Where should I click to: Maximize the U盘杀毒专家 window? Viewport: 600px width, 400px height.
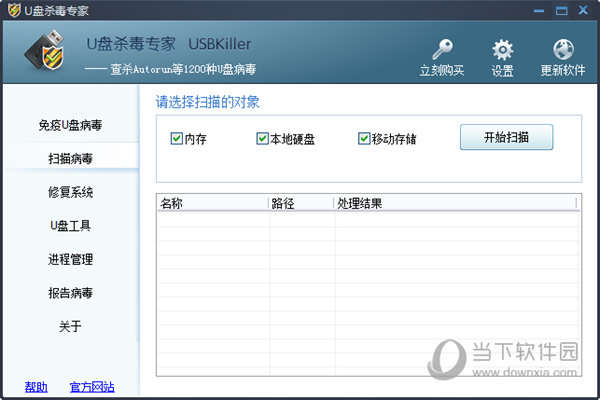click(561, 10)
